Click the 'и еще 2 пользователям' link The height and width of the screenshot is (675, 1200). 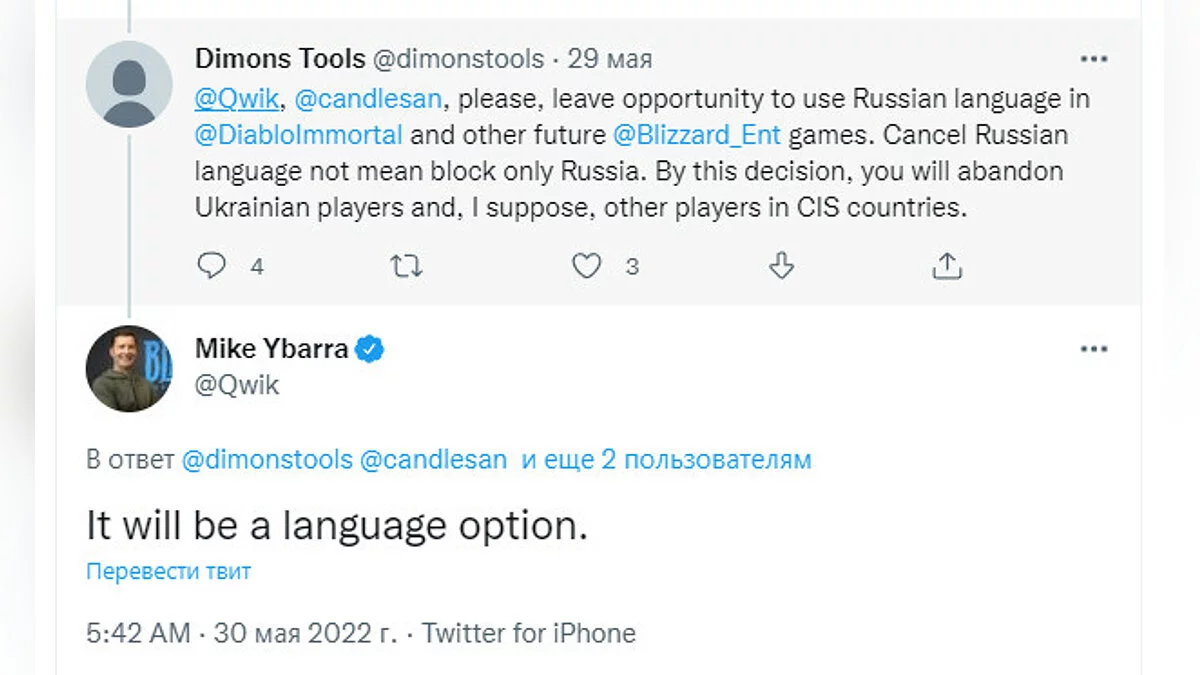click(x=666, y=460)
